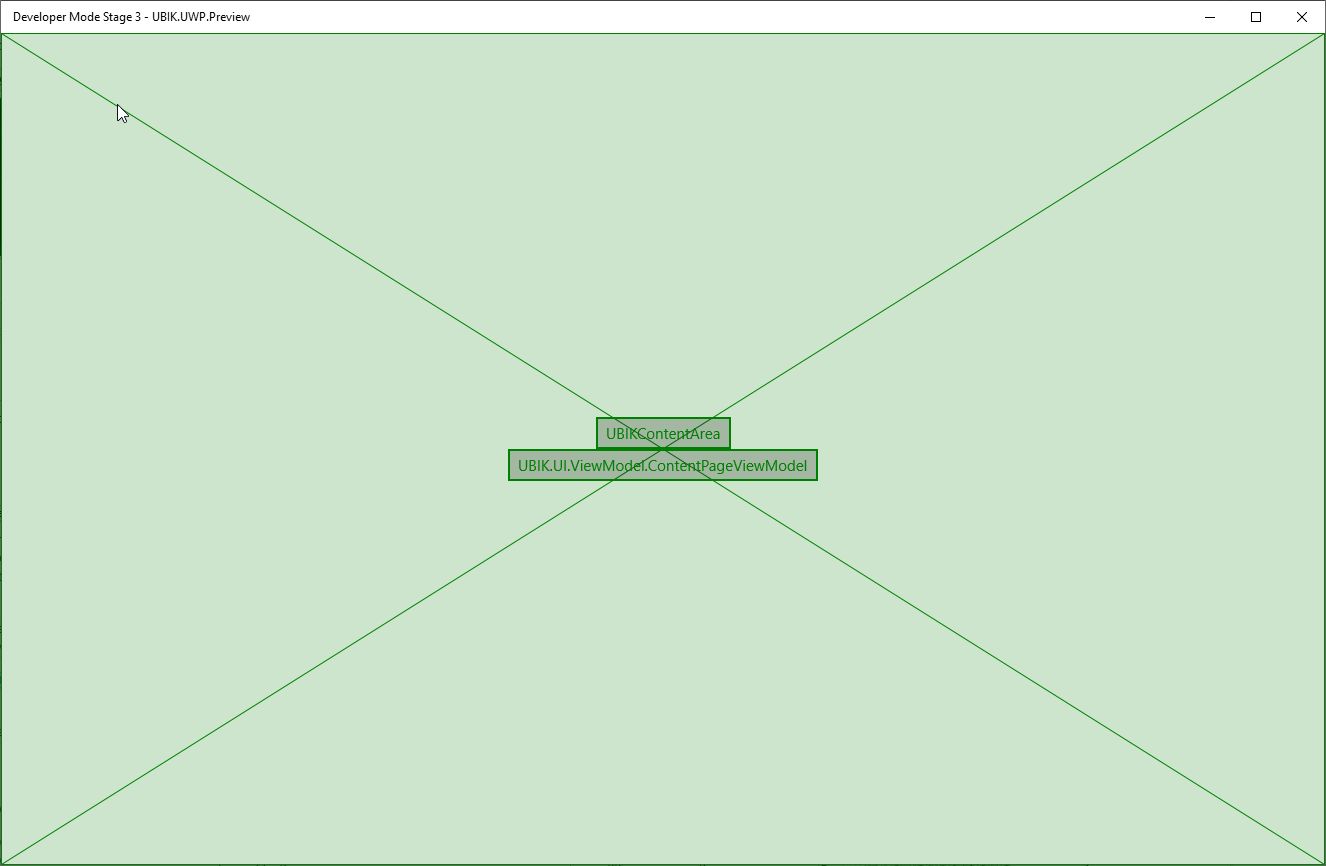The image size is (1326, 866).
Task: Click the placeholder's bottom-right corner diagonal endpoint
Action: 1322,862
